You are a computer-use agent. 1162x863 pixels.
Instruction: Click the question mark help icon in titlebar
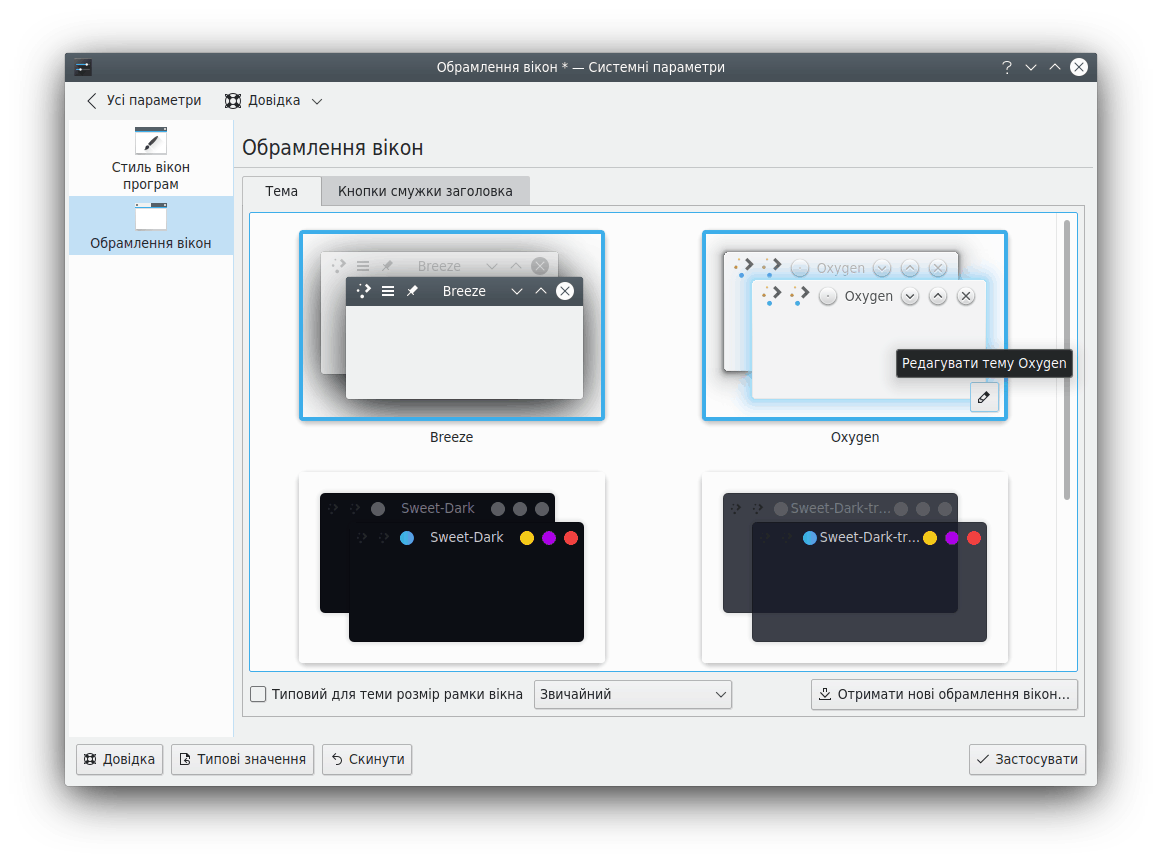1006,67
